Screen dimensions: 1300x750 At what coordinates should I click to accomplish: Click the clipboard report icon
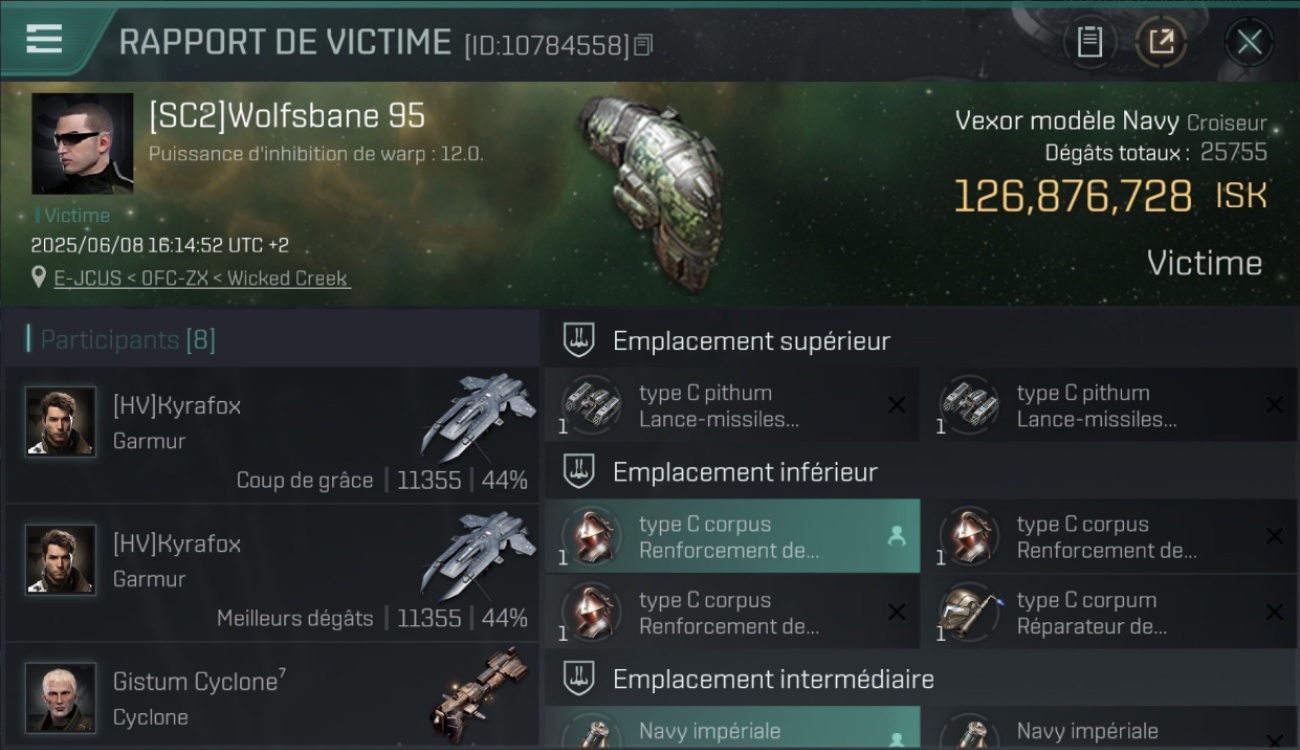click(1089, 42)
